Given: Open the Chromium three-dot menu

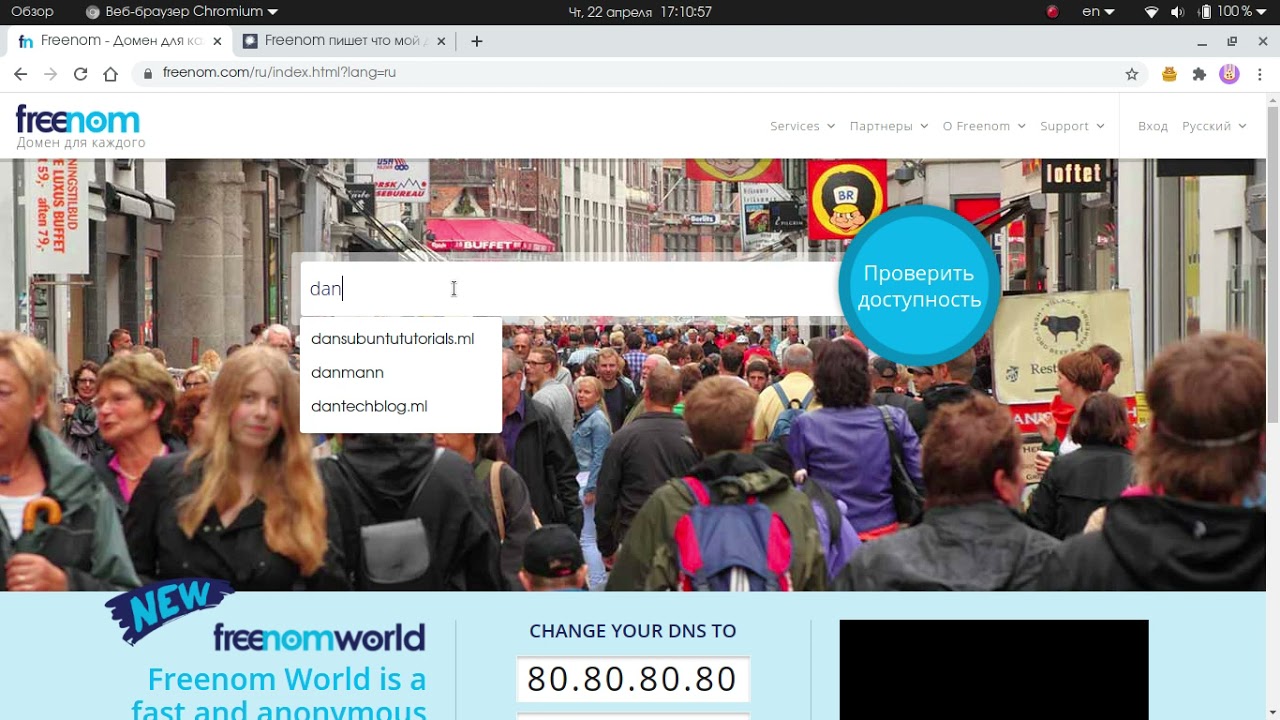Looking at the screenshot, I should 1259,73.
